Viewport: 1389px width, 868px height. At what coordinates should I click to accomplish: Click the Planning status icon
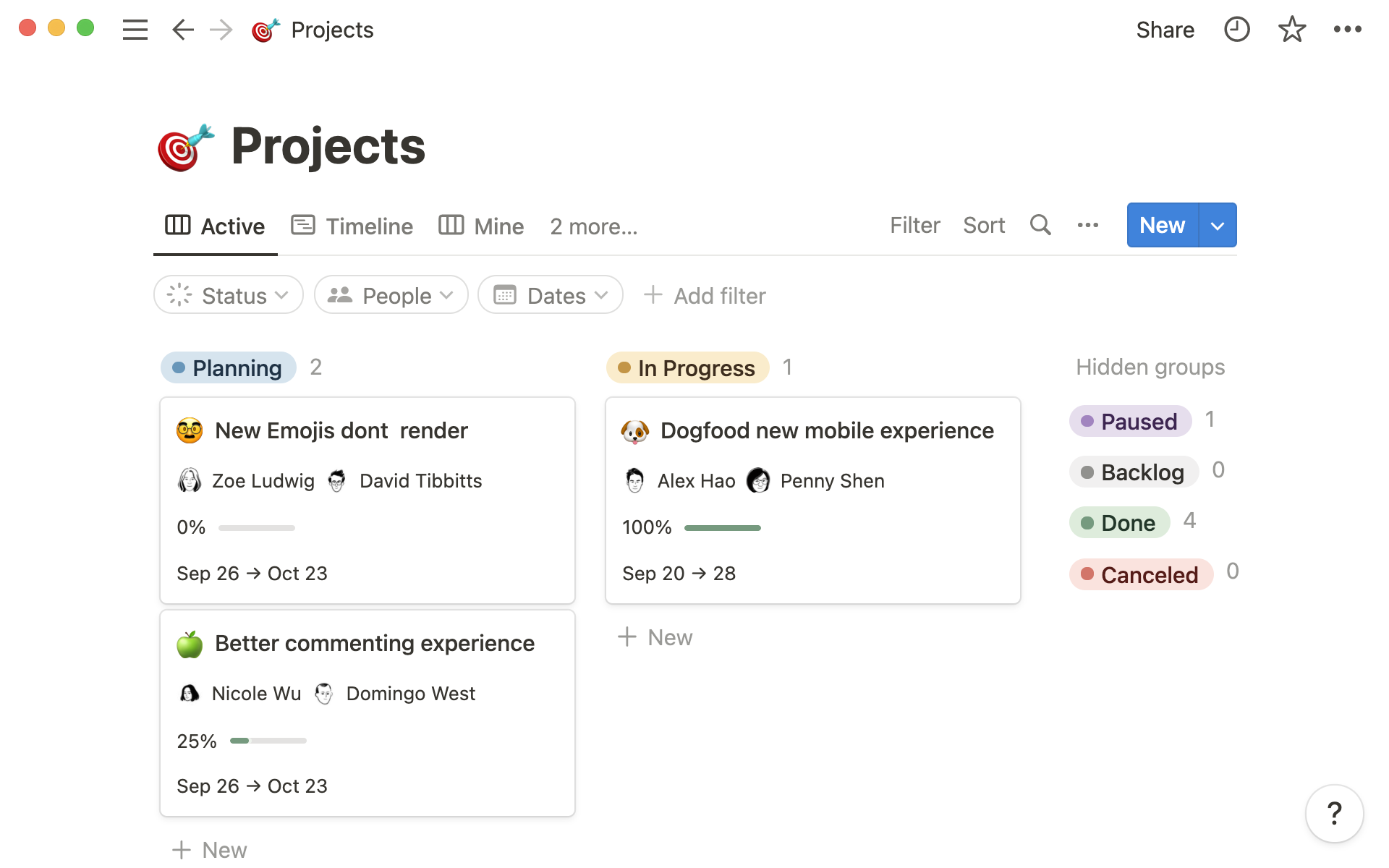(x=178, y=368)
